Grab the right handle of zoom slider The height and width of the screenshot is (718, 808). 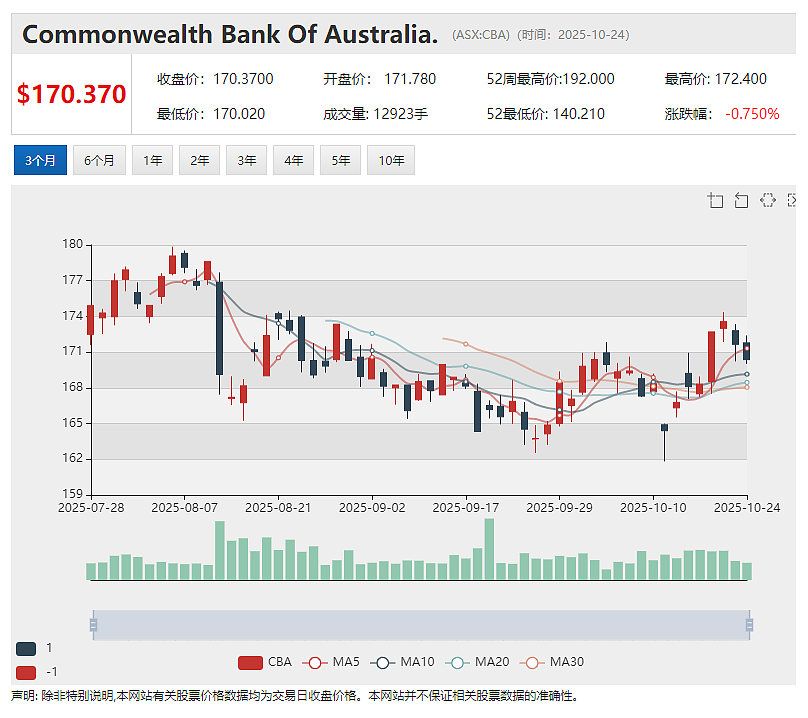(x=749, y=625)
